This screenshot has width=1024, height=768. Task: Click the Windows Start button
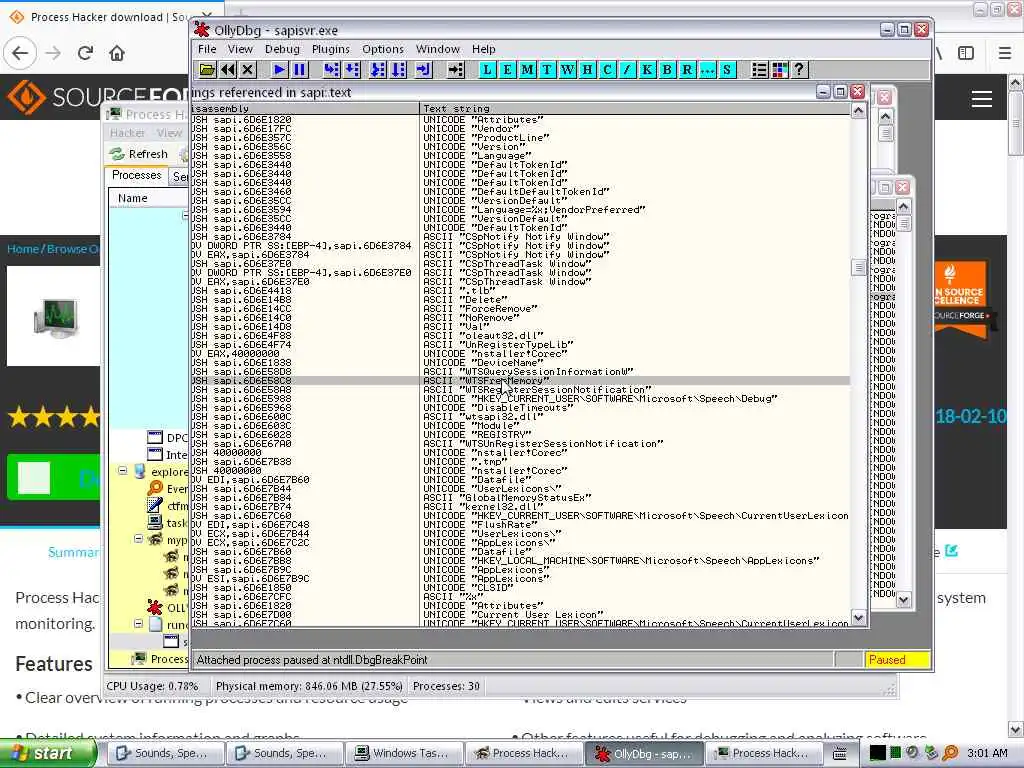pyautogui.click(x=47, y=753)
